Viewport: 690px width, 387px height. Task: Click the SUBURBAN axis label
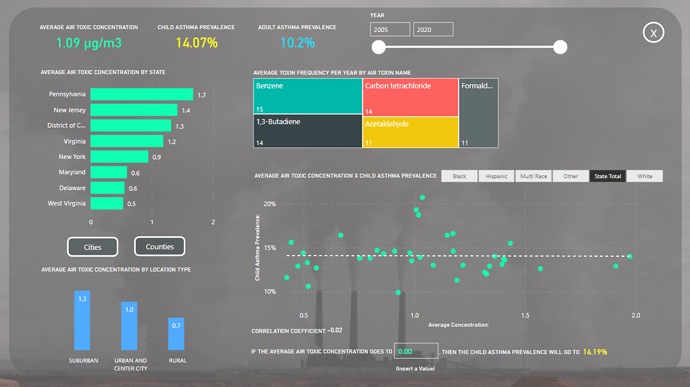[83, 361]
